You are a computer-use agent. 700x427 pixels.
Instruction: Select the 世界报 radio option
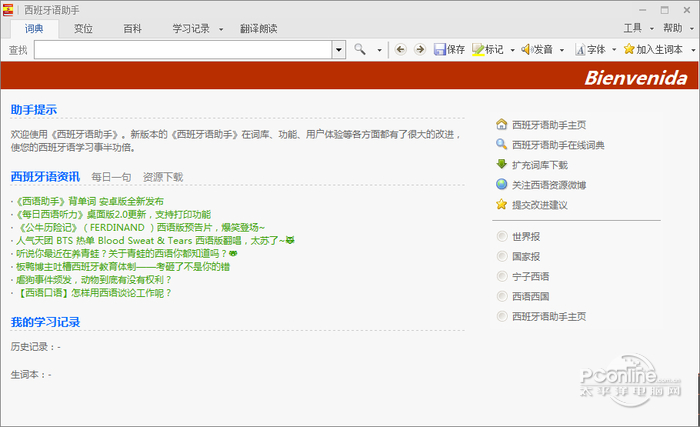tap(502, 236)
